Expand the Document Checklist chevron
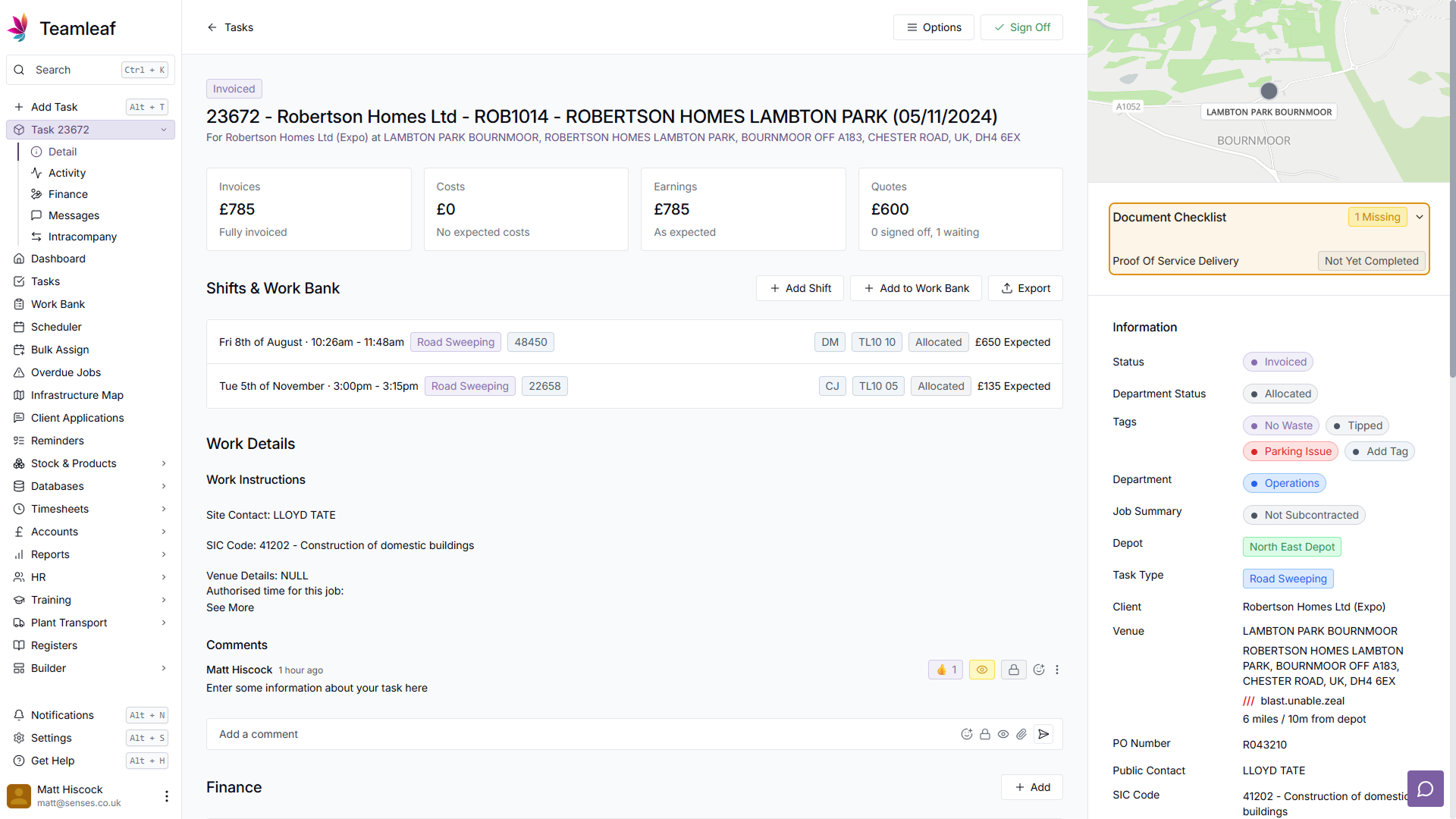1456x819 pixels. pos(1420,217)
